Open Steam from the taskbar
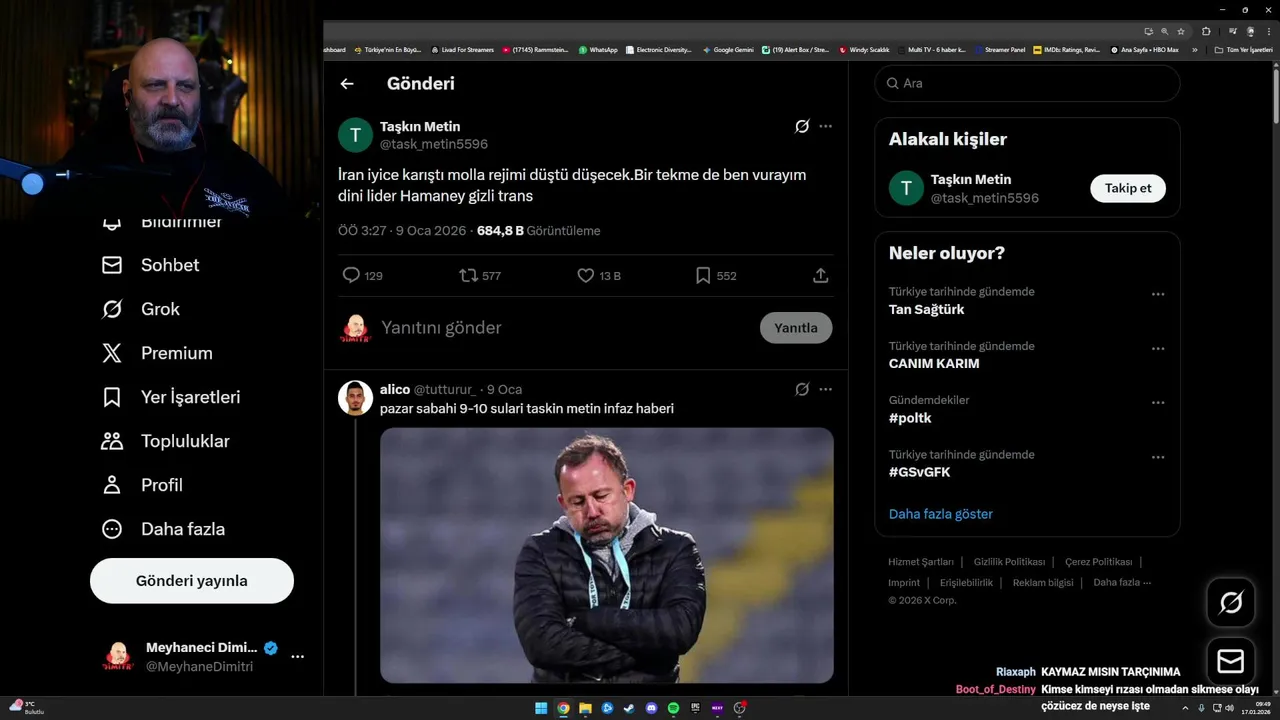Viewport: 1280px width, 720px height. 629,708
